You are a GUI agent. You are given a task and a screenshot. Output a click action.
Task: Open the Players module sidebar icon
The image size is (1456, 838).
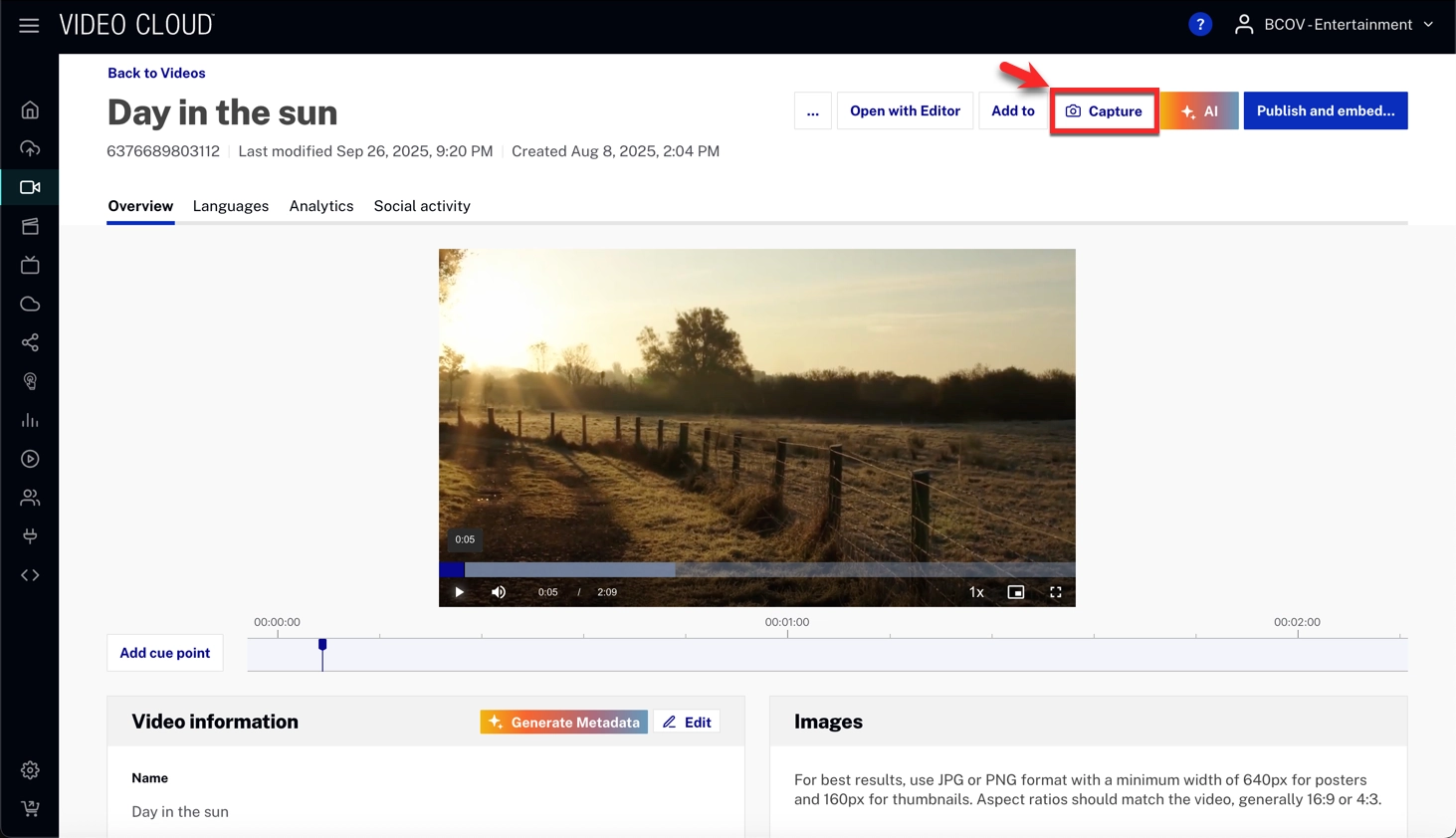[30, 459]
